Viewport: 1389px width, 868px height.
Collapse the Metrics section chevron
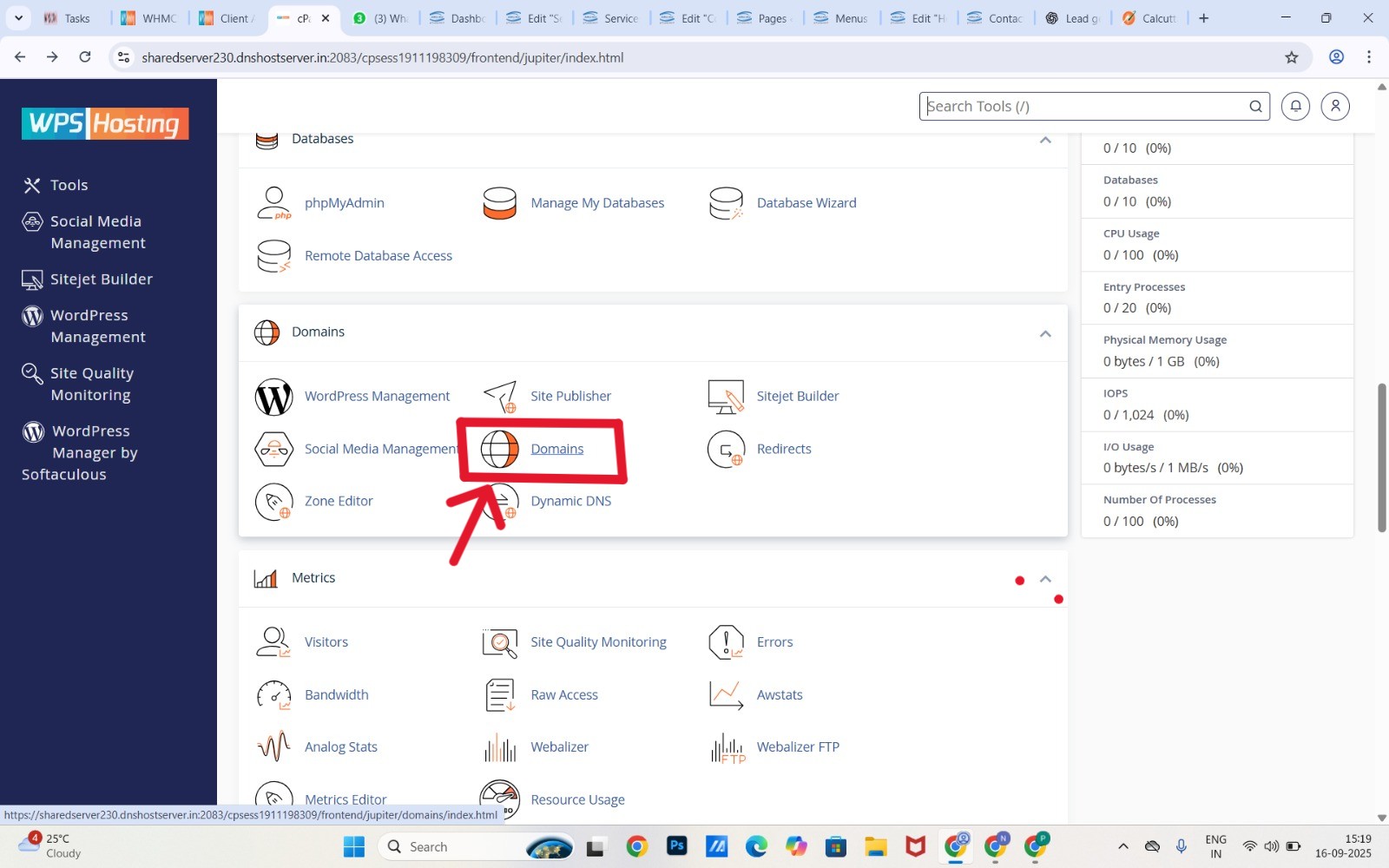click(x=1045, y=579)
